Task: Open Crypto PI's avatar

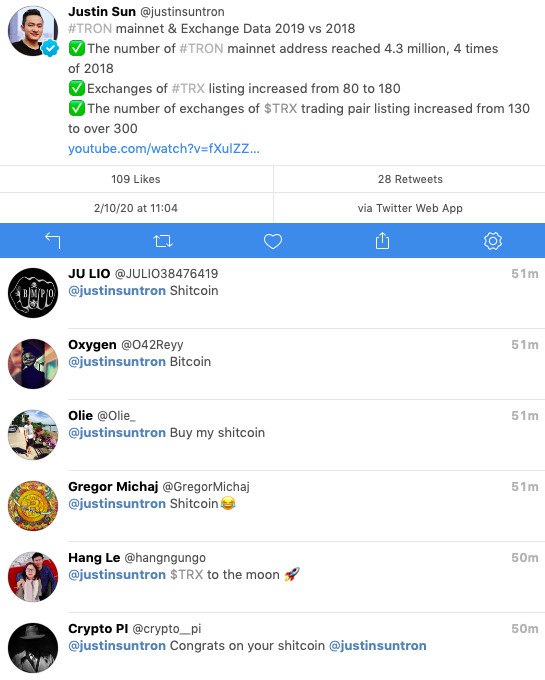Action: [x=33, y=648]
